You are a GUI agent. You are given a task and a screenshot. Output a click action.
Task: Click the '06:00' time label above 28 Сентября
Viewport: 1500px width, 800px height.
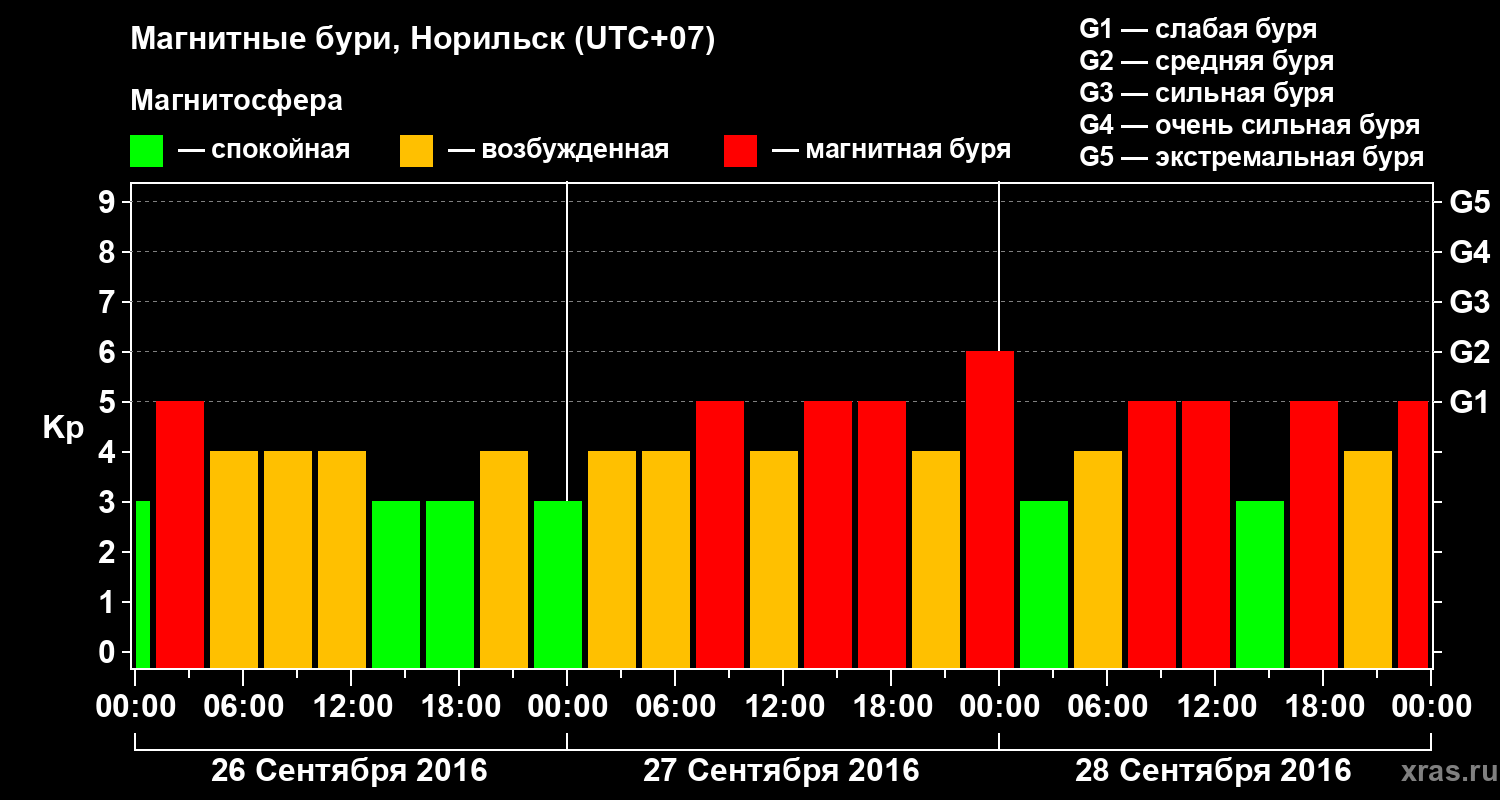coord(1107,706)
